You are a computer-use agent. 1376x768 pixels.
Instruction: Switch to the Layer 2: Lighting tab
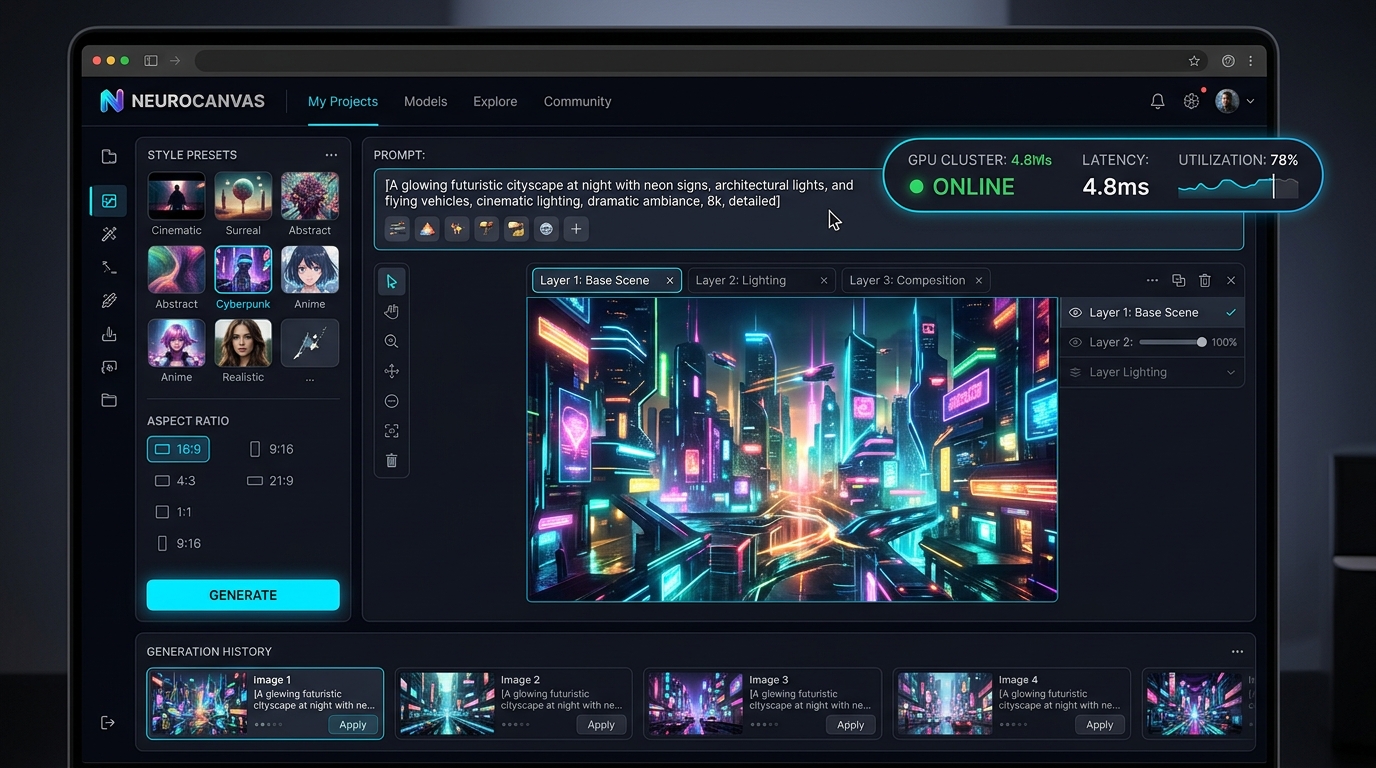tap(761, 281)
